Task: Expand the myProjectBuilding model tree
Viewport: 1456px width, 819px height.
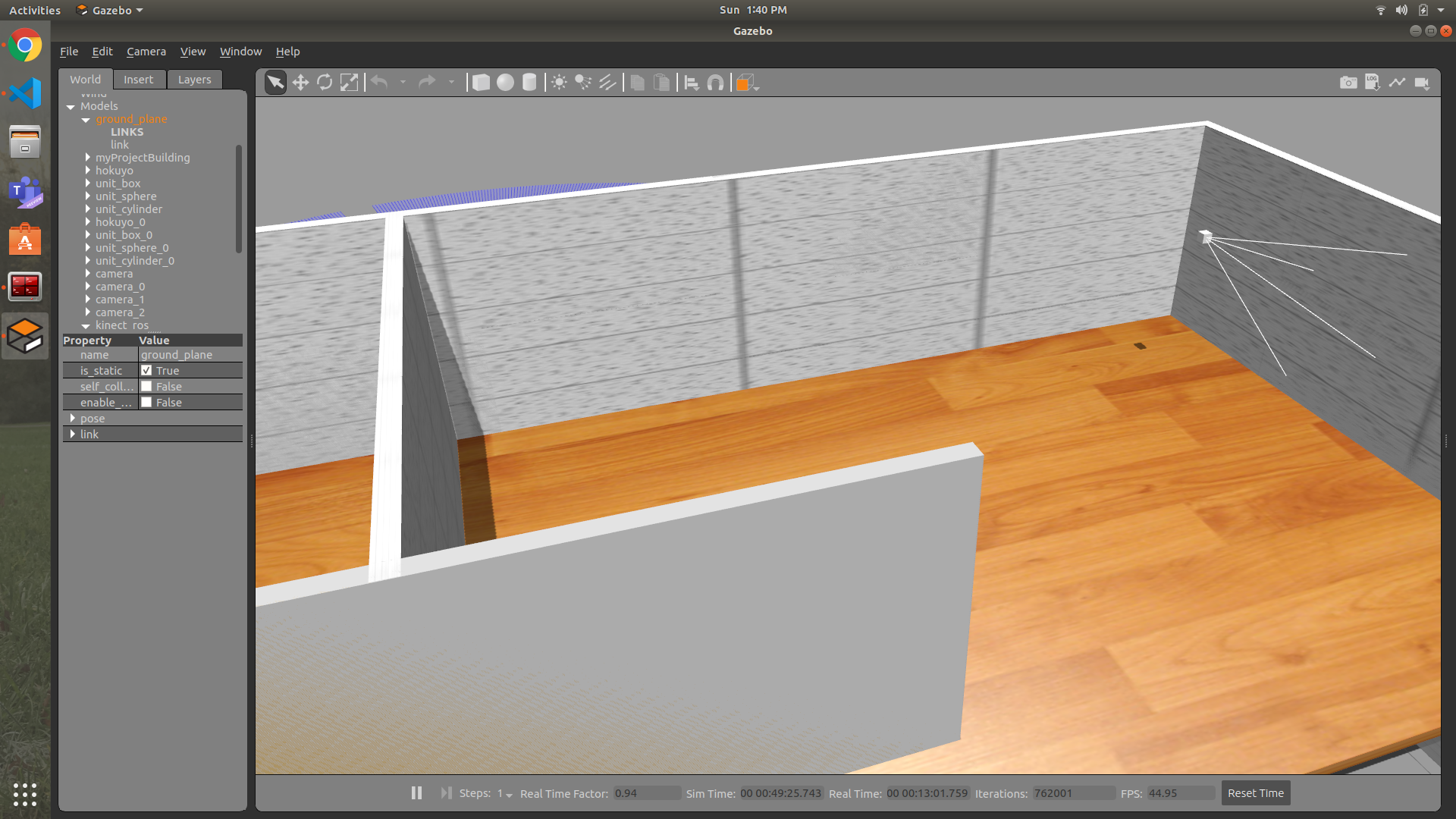Action: coord(88,158)
